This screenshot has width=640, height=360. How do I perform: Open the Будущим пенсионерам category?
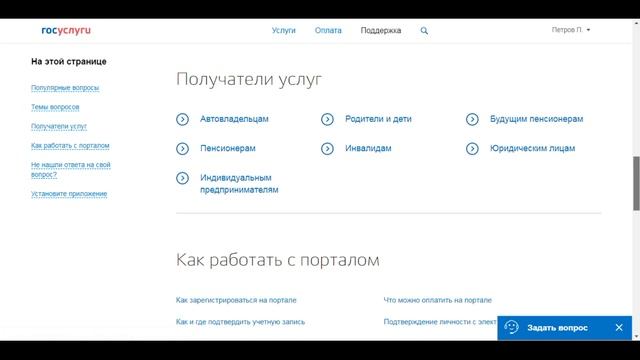(536, 119)
